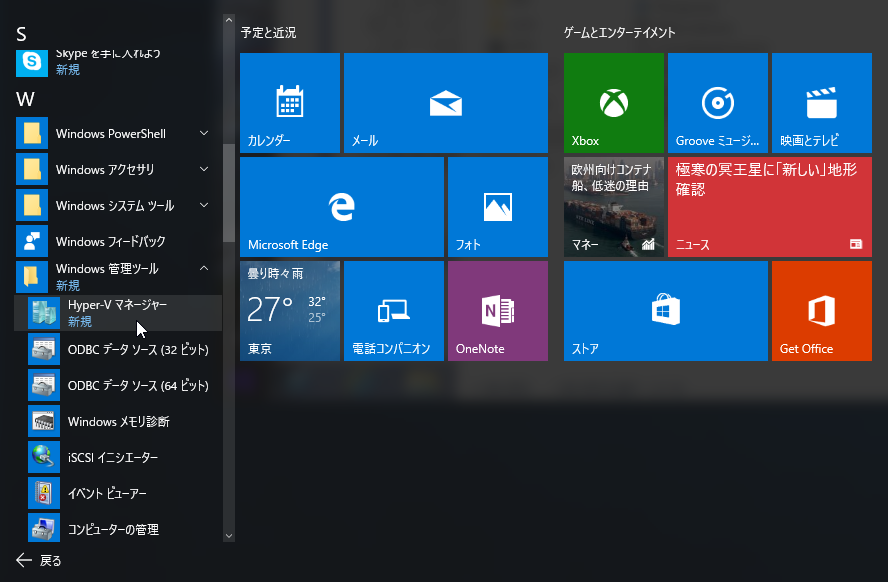Click the back arrow icon beside 戻る
The width and height of the screenshot is (888, 582).
(x=24, y=560)
